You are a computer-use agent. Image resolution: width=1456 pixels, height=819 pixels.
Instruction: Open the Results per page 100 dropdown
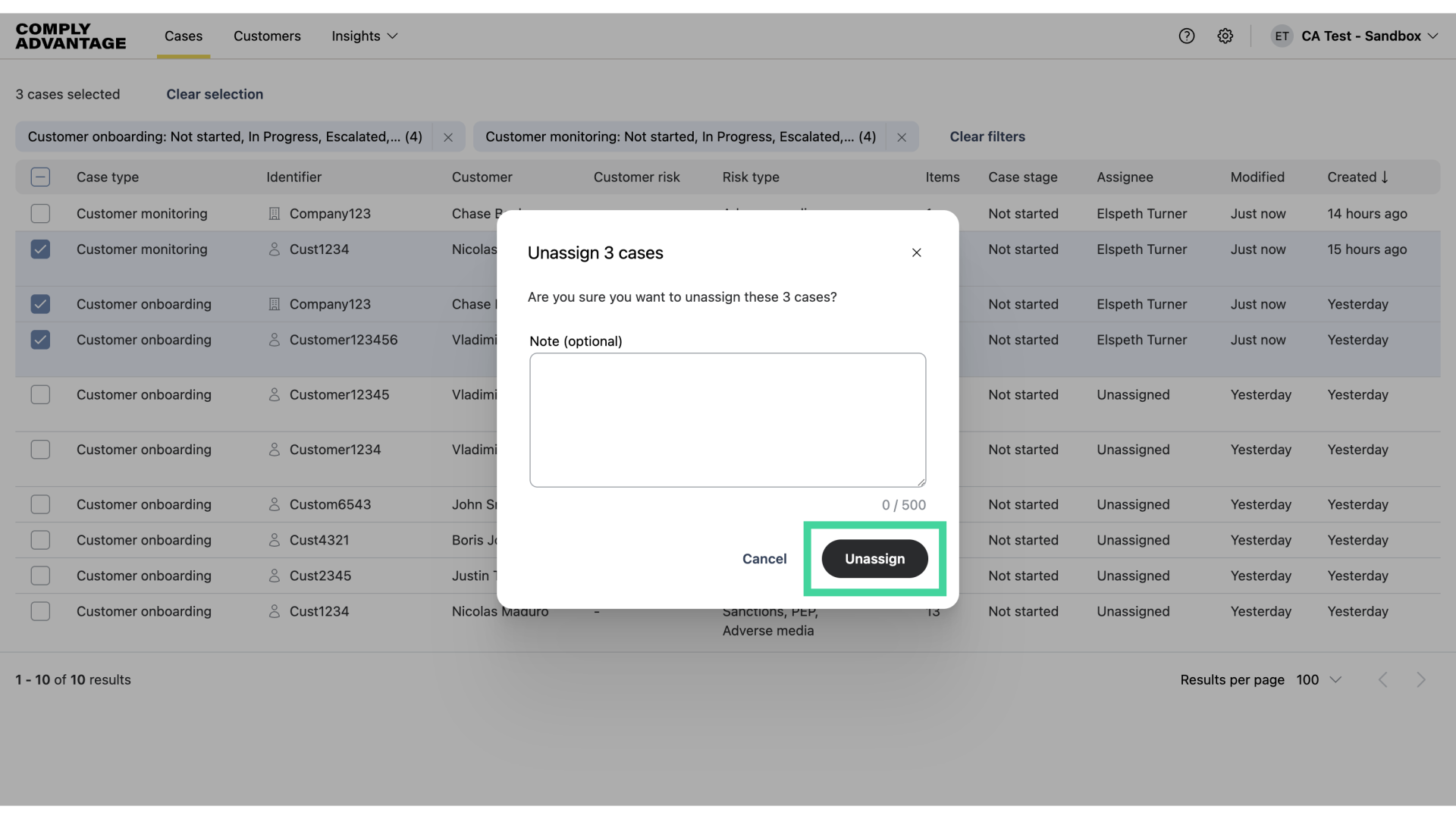click(x=1319, y=680)
